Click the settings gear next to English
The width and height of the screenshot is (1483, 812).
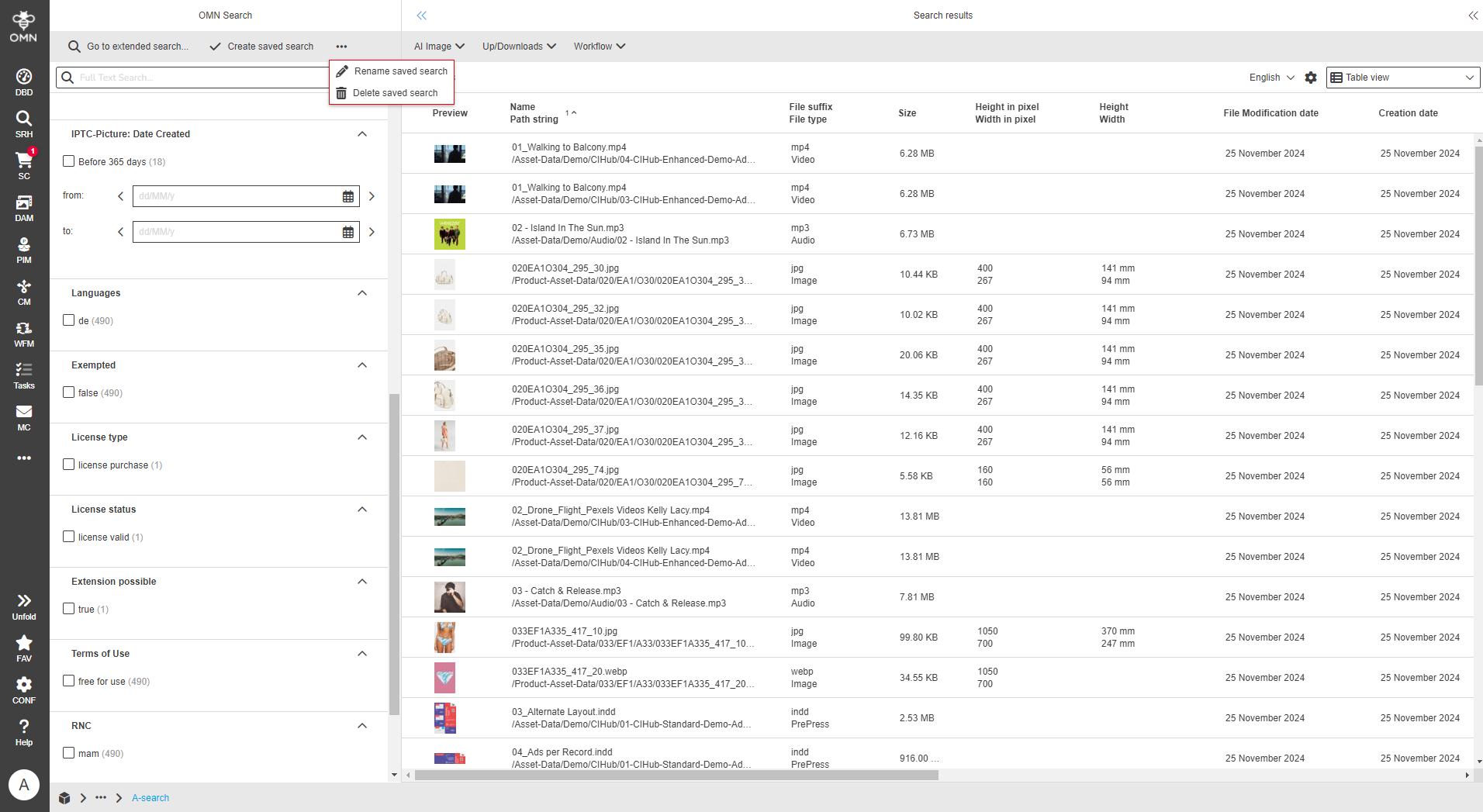click(1311, 78)
